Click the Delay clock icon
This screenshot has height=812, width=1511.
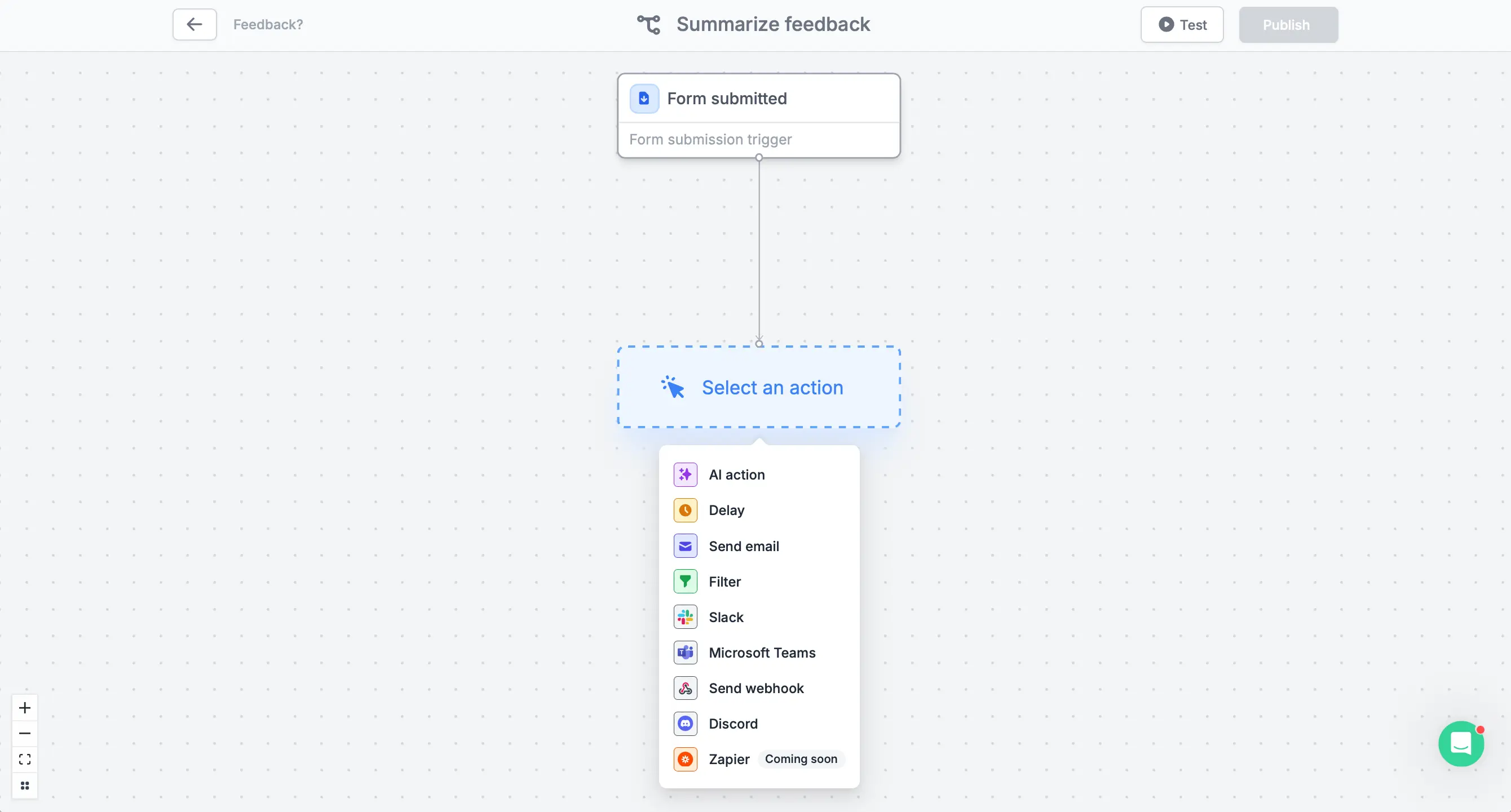point(685,510)
